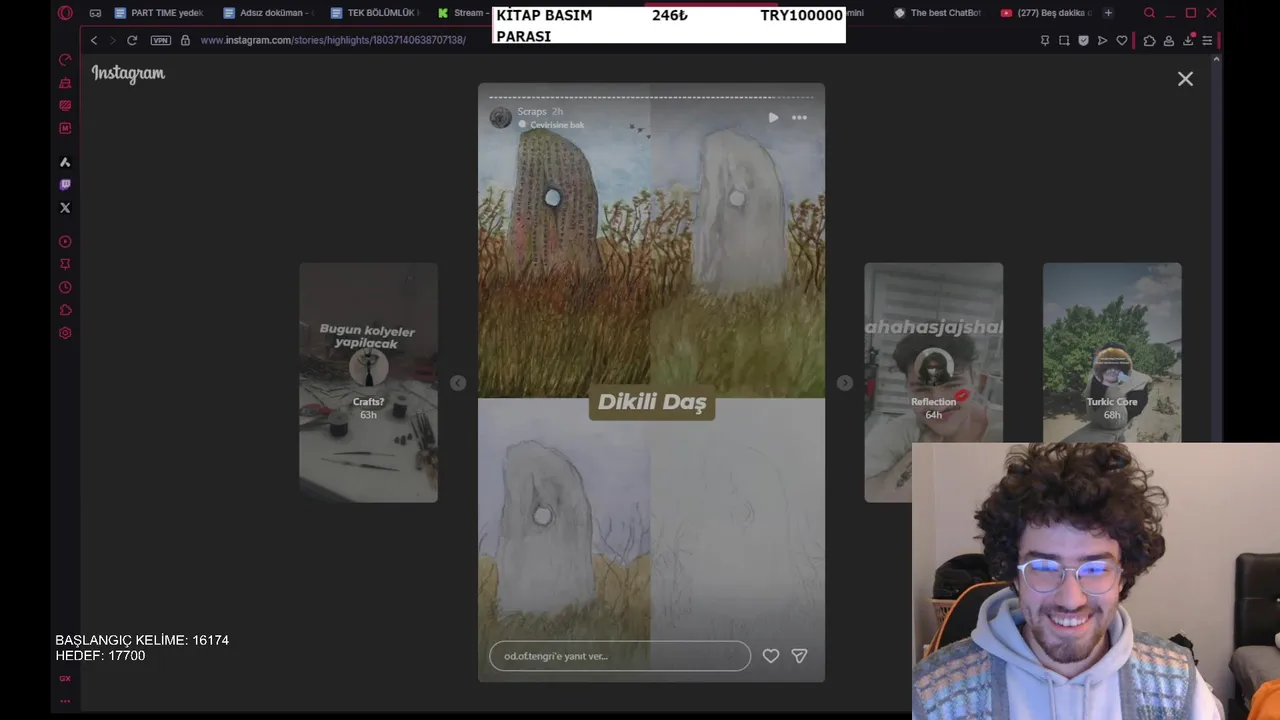Switch to the PART TIME yedek tab

tap(160, 13)
